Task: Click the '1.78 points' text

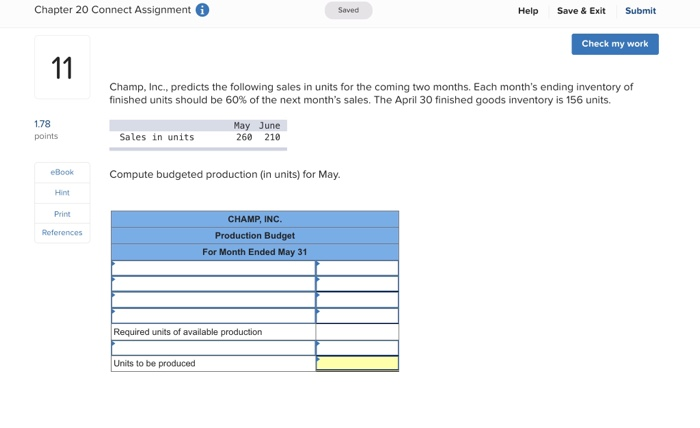Action: click(46, 129)
